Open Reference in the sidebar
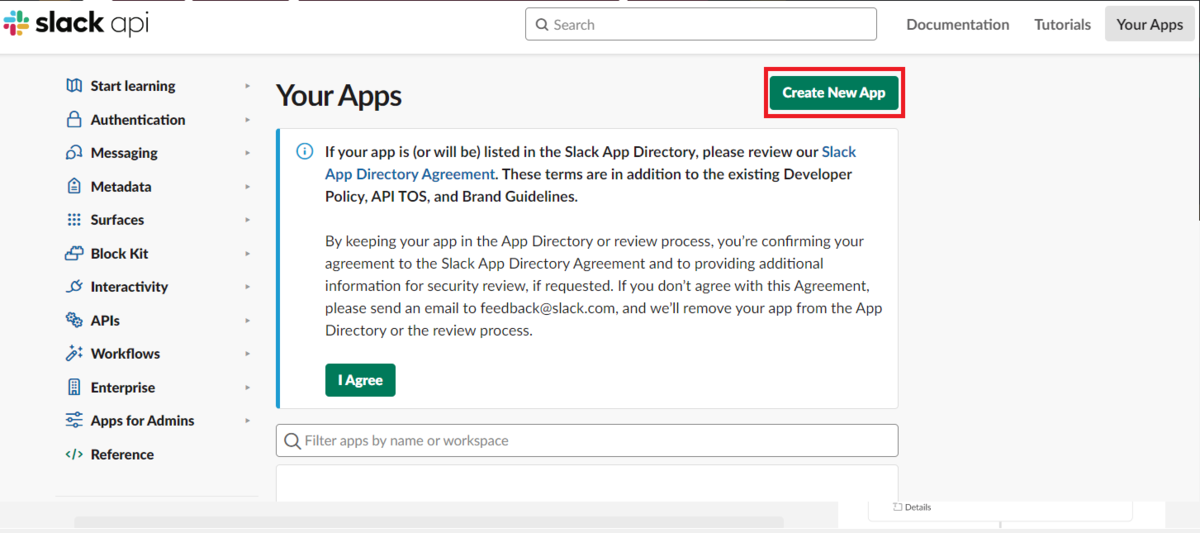The image size is (1200, 533). click(122, 455)
